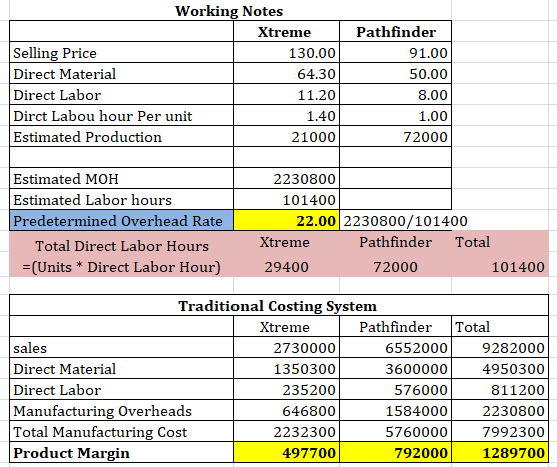Select the 6552000 Pathfinder sales cell
The width and height of the screenshot is (557, 467).
pos(395,348)
